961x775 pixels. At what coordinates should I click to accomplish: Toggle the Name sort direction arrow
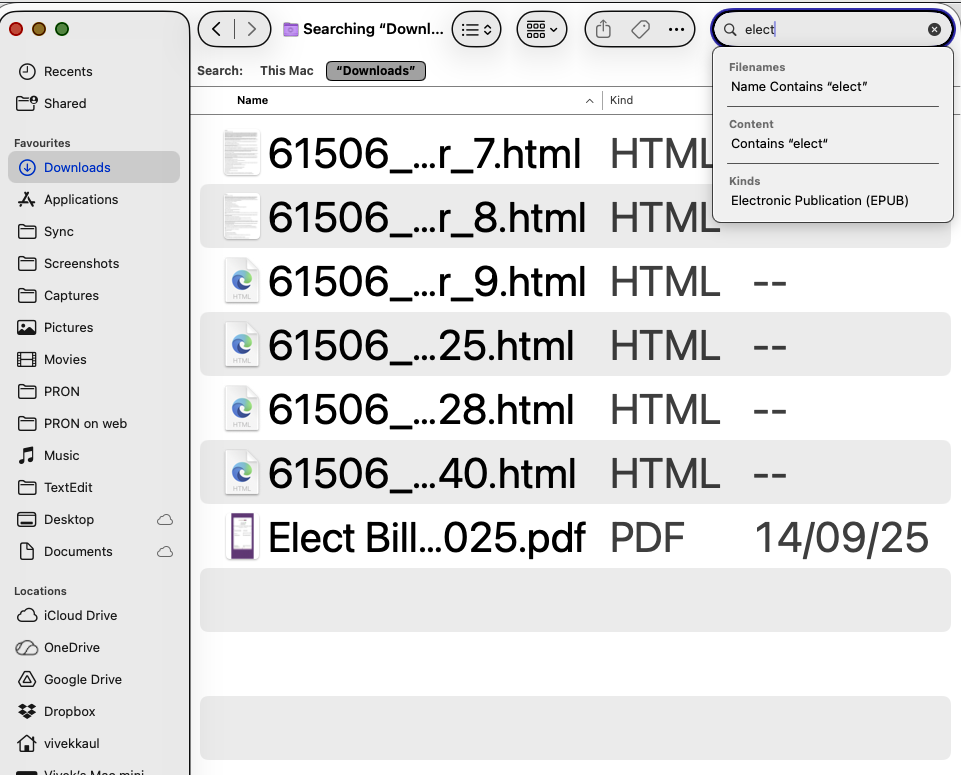(x=590, y=100)
